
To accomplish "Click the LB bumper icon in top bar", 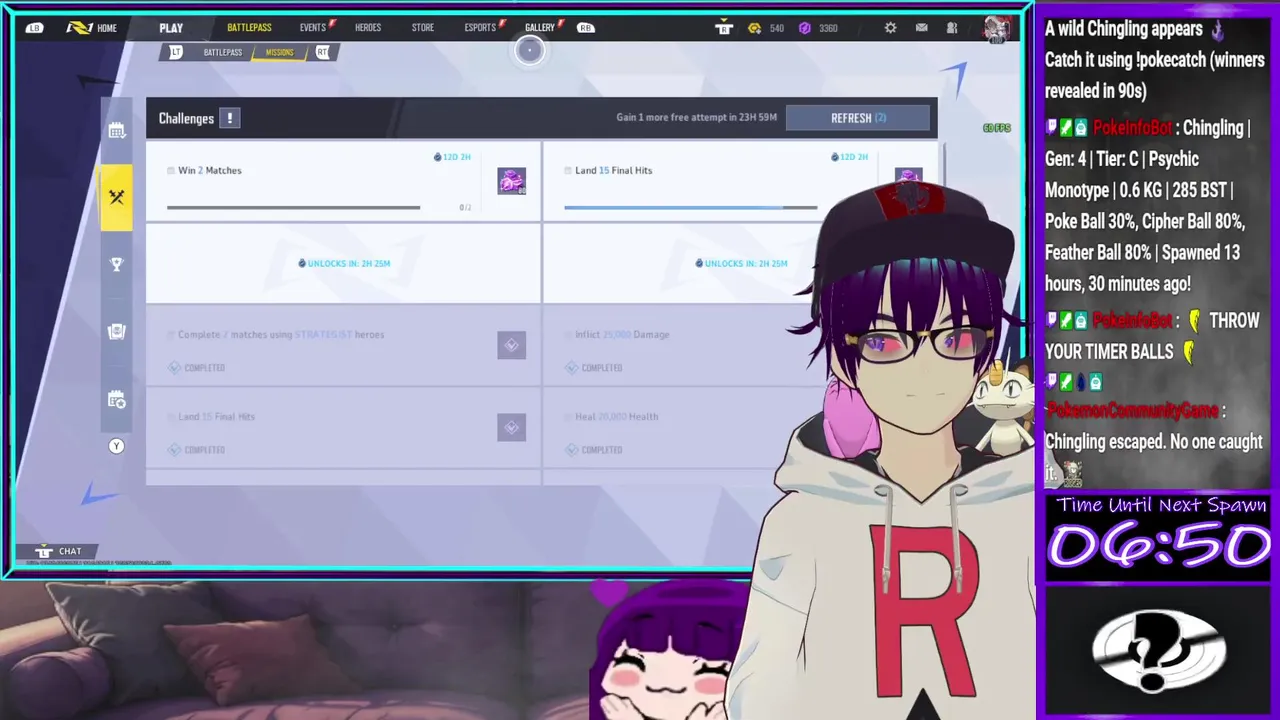I will pyautogui.click(x=34, y=27).
